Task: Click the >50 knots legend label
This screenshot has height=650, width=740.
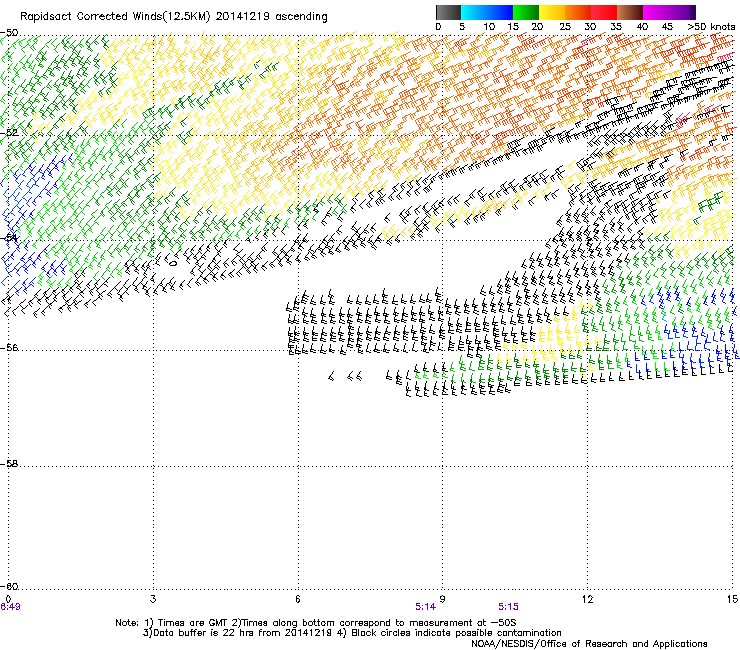Action: (711, 27)
